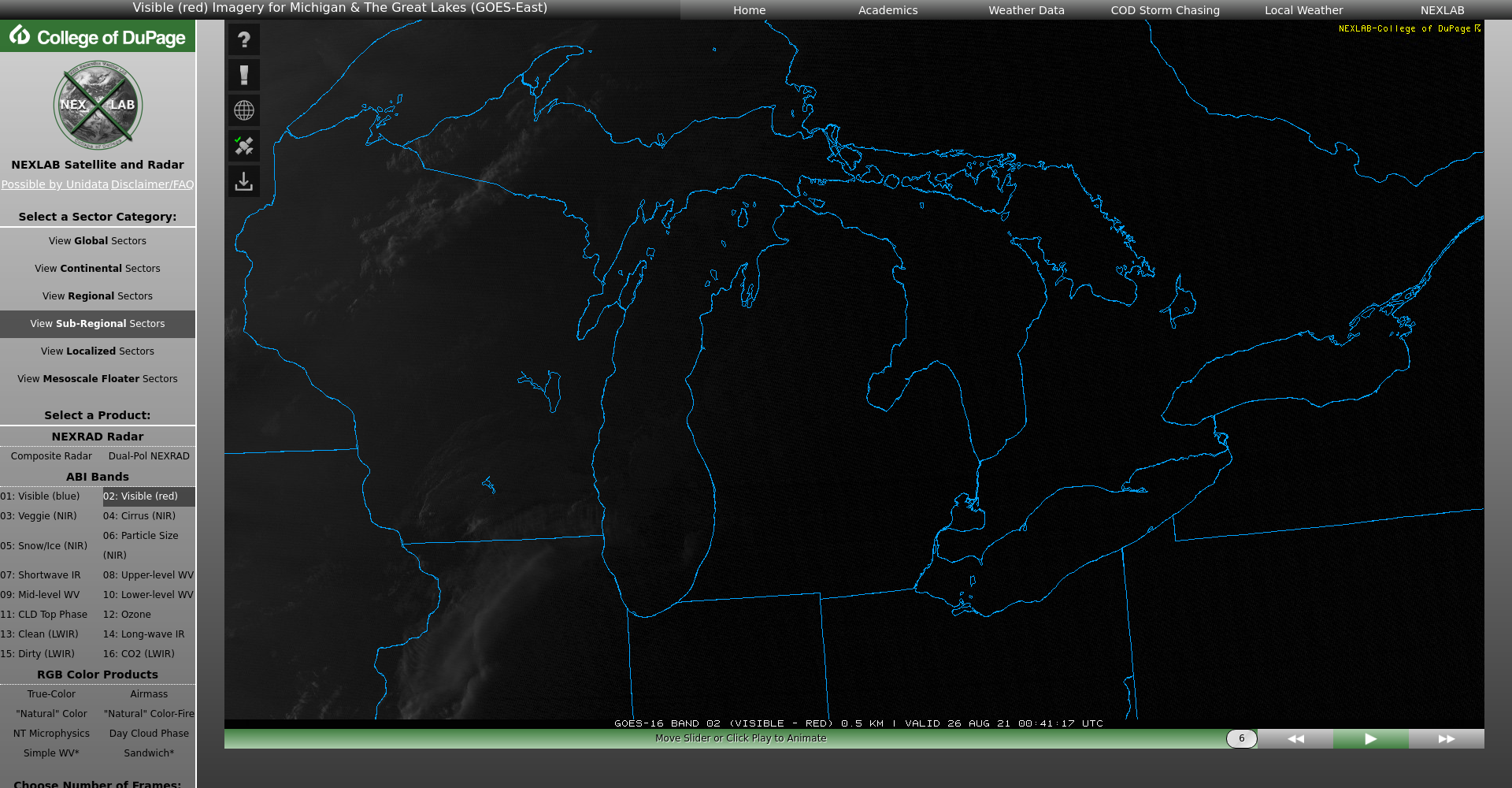Click the frame slider handle showing 6
Viewport: 1512px width, 788px height.
pyautogui.click(x=1241, y=739)
